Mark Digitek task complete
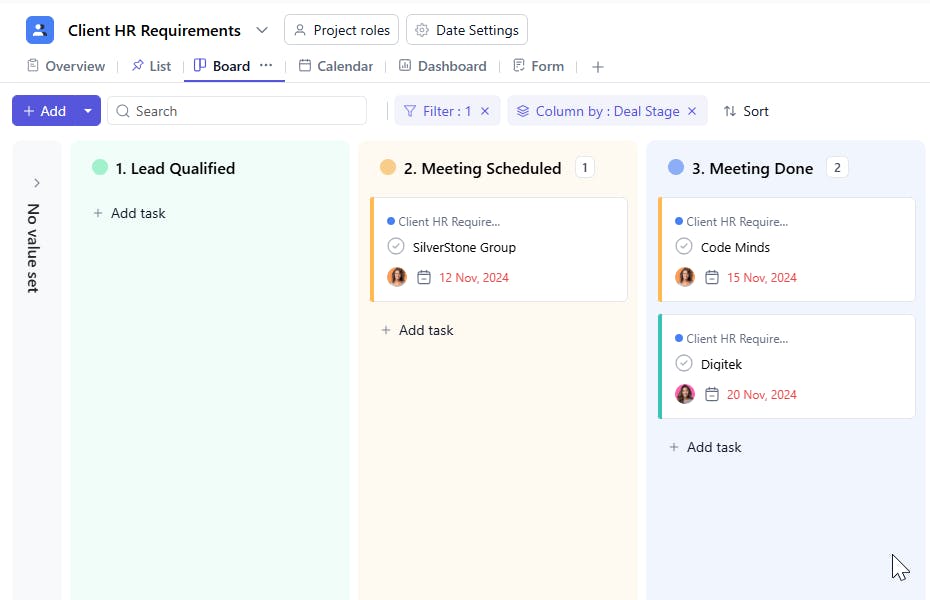This screenshot has width=930, height=600. [684, 363]
